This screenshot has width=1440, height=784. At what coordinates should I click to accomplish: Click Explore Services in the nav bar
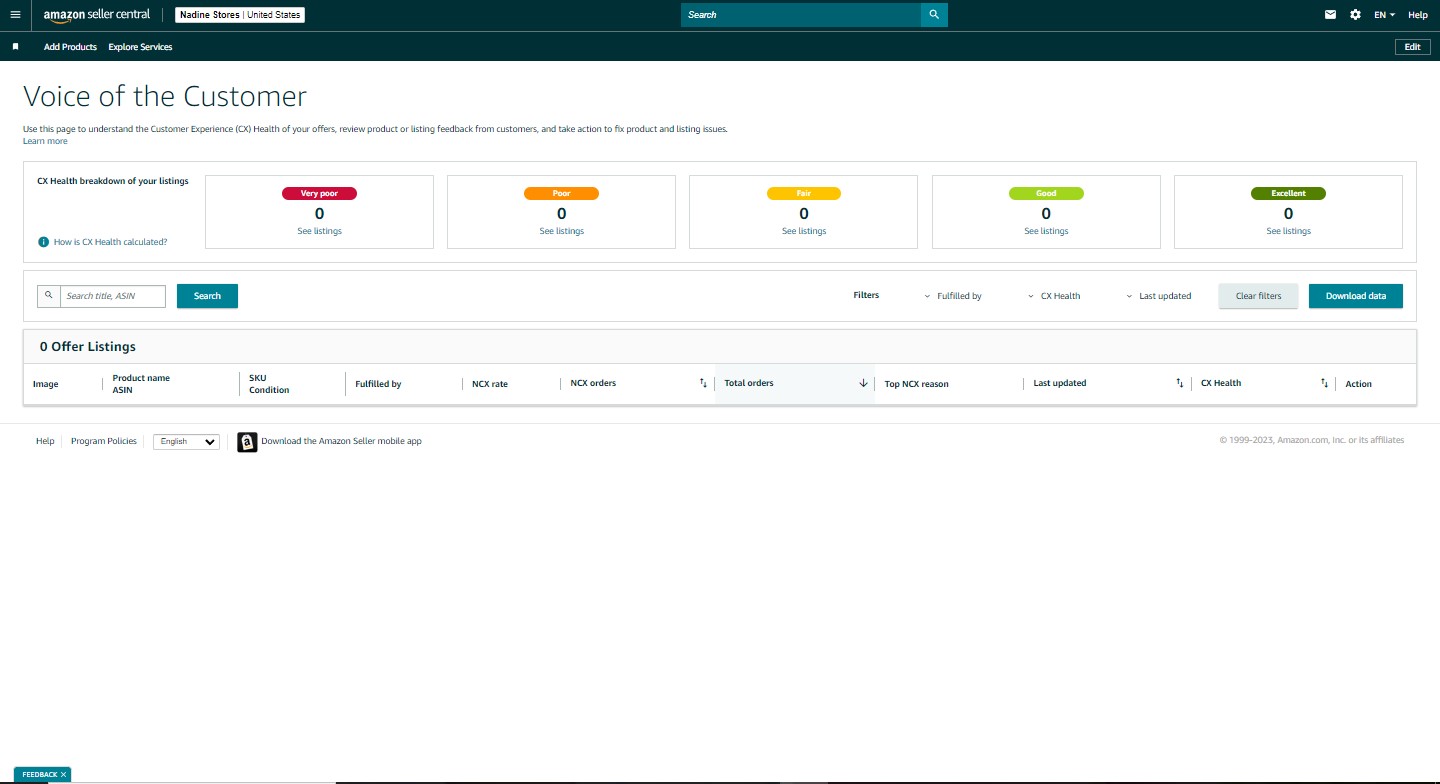[x=140, y=47]
